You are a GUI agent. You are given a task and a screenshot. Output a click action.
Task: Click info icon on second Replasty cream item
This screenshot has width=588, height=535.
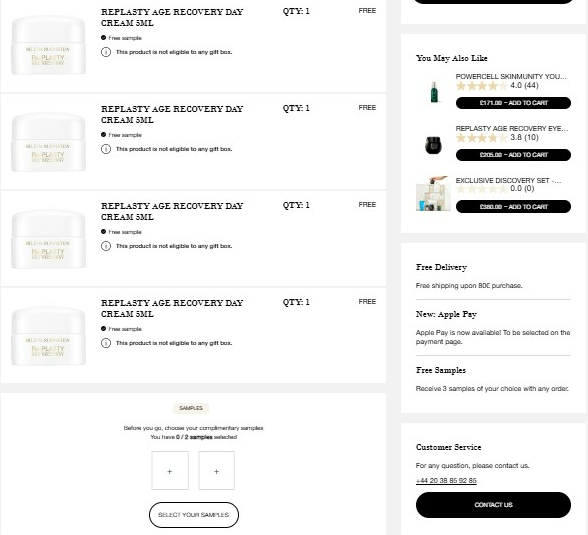coord(106,149)
